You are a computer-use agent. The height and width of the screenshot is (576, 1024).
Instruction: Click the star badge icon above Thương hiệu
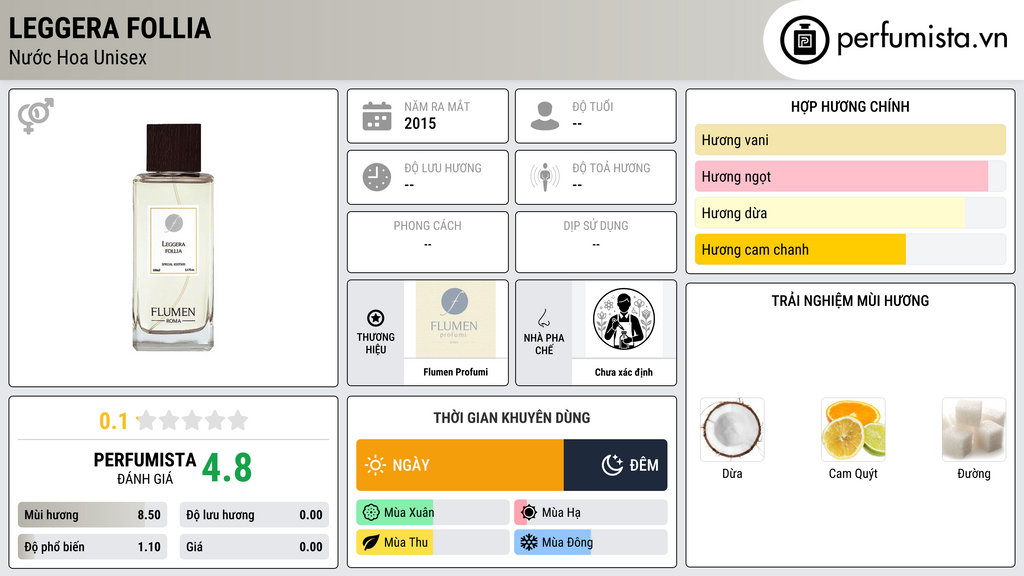pyautogui.click(x=376, y=318)
